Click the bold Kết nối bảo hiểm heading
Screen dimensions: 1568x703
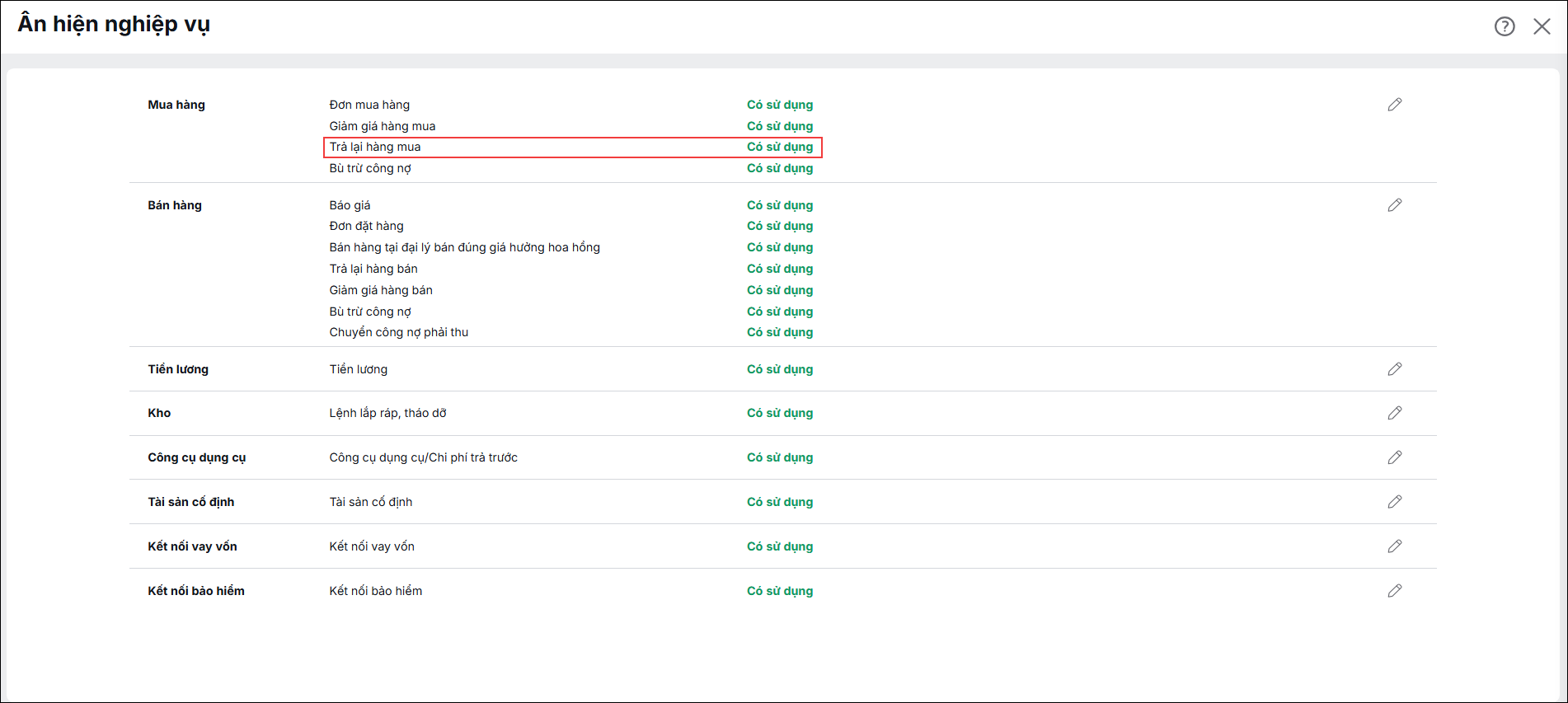pos(196,591)
